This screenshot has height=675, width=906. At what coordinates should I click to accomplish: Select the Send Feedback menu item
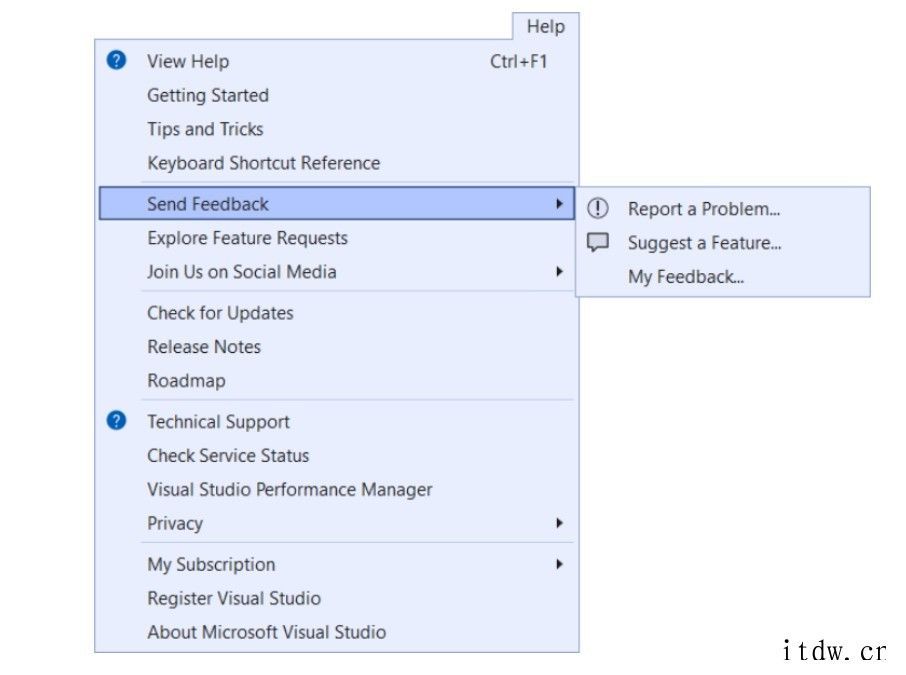click(x=337, y=203)
